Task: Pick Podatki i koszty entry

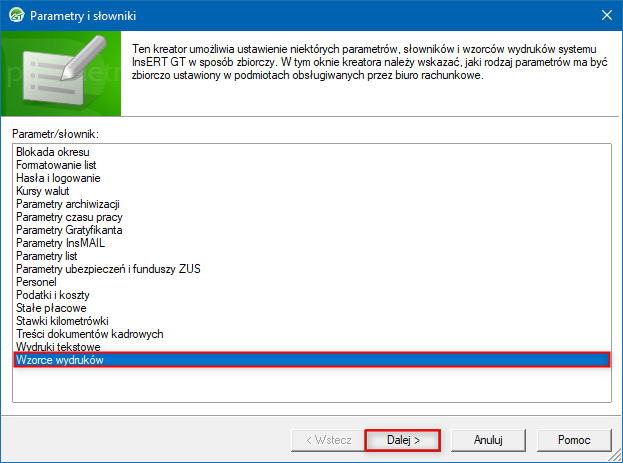Action: click(312, 295)
